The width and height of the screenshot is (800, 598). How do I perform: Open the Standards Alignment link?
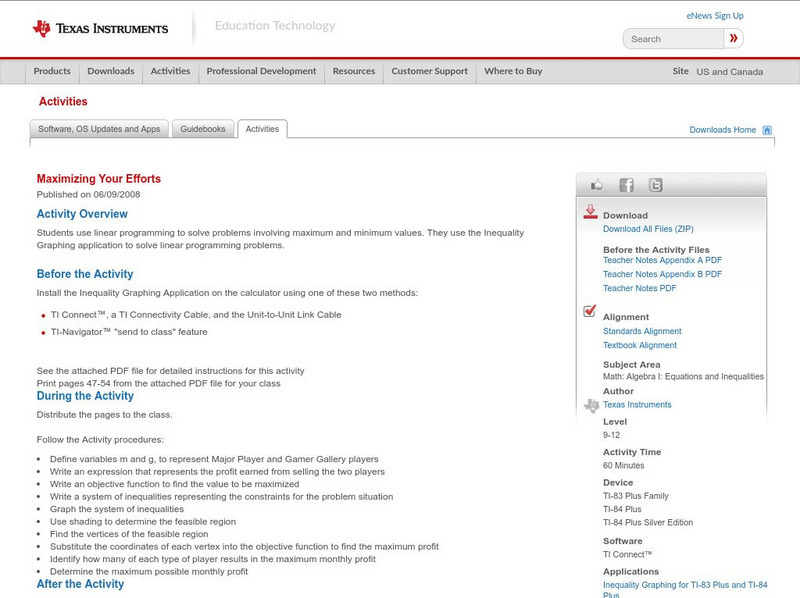click(642, 331)
